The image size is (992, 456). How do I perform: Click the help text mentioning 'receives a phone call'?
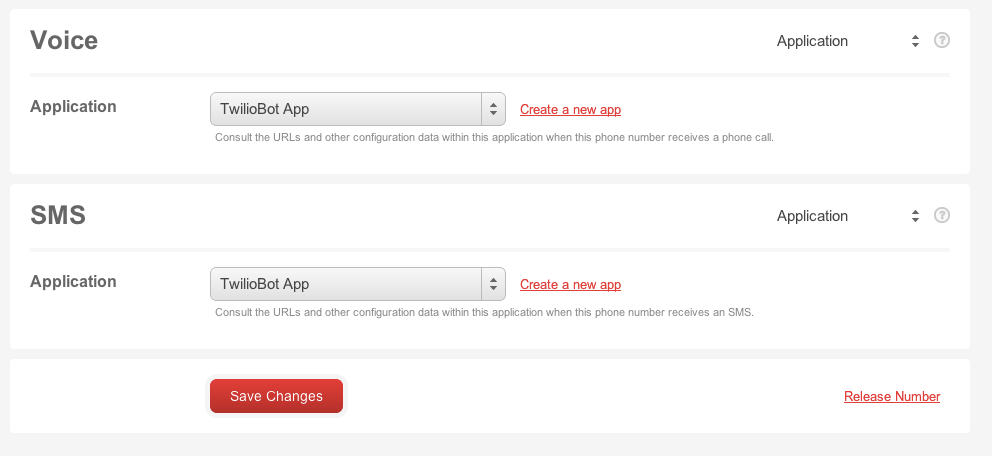494,137
